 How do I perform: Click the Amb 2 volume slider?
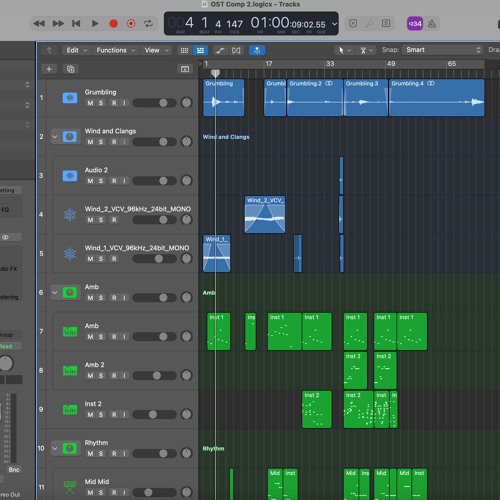(154, 376)
